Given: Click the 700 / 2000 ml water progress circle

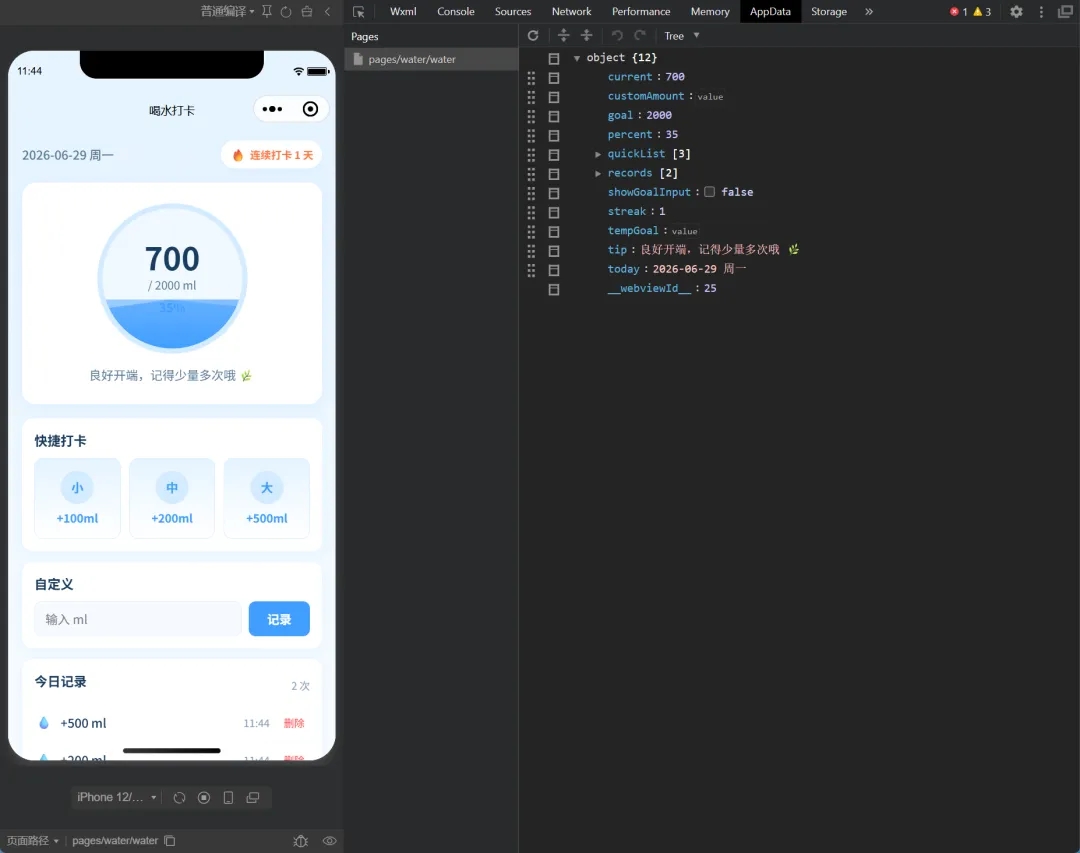Looking at the screenshot, I should tap(172, 278).
